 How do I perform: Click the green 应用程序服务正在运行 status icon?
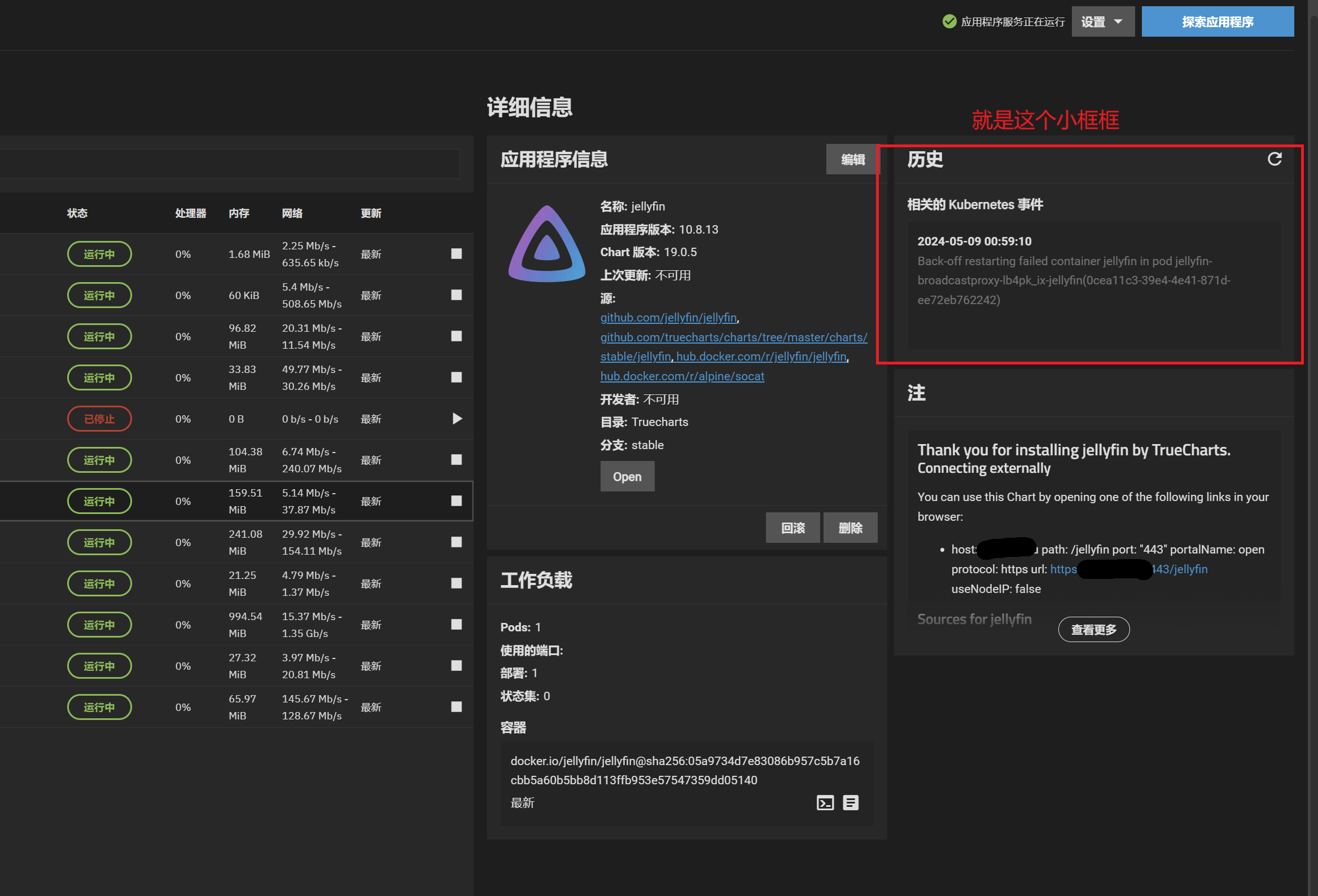949,21
